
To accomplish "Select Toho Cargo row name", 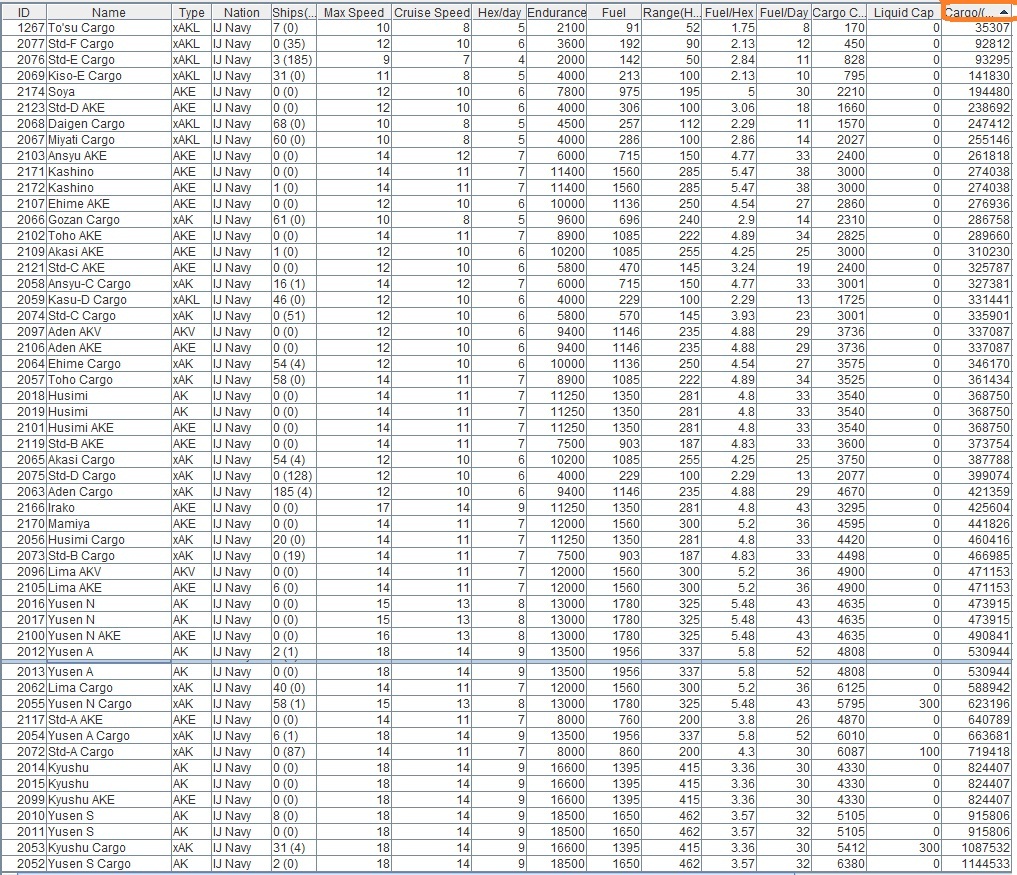I will pyautogui.click(x=109, y=380).
